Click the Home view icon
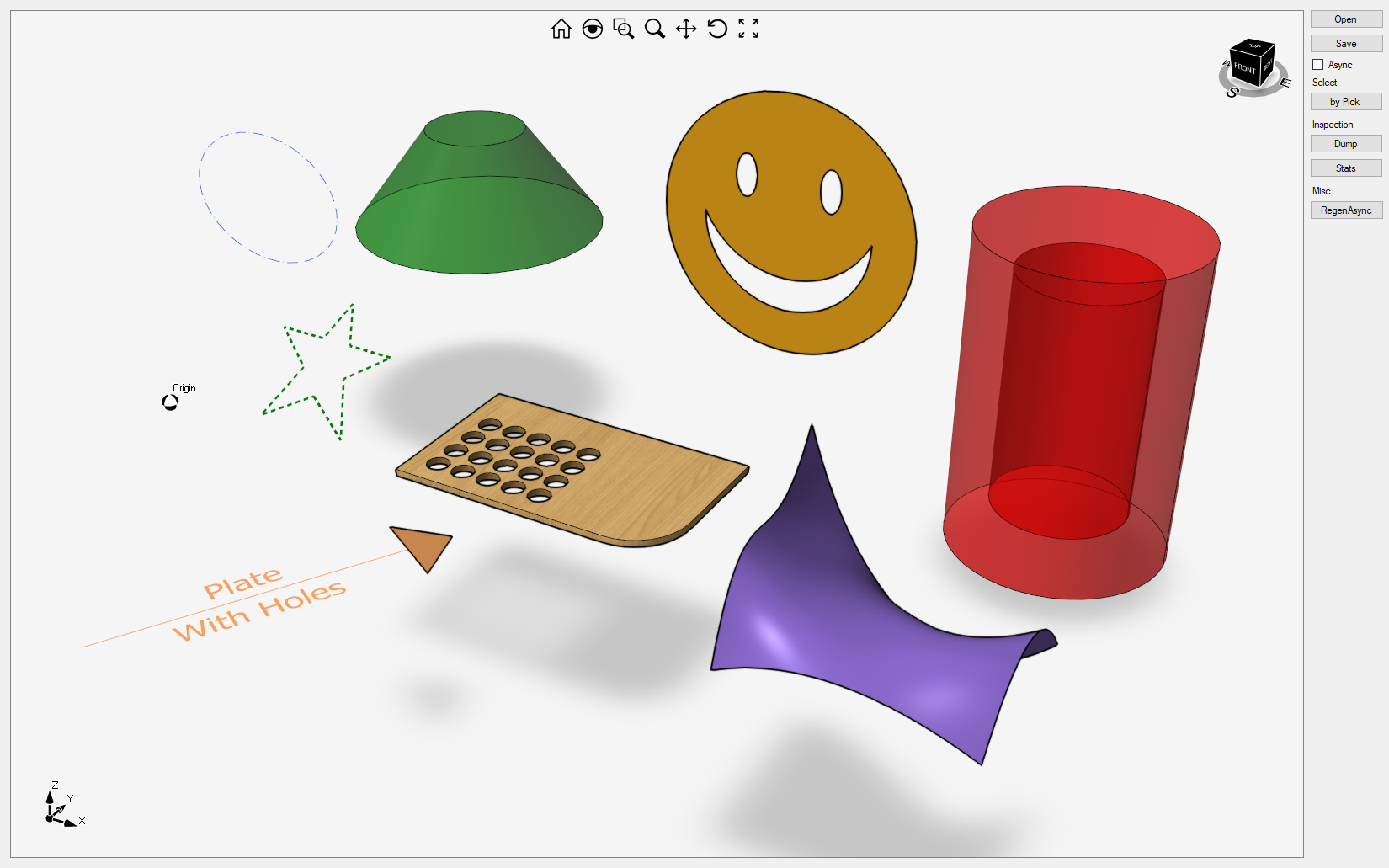The height and width of the screenshot is (868, 1389). click(x=561, y=28)
